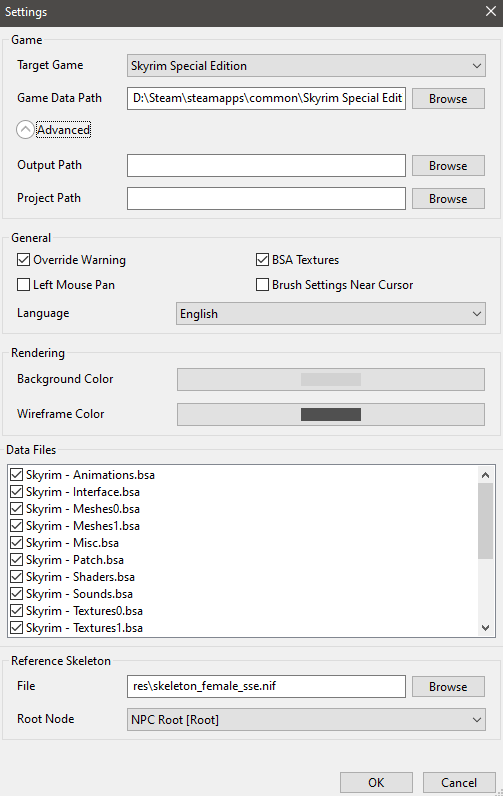Click the Game Data Path field
The width and height of the screenshot is (503, 796).
266,98
